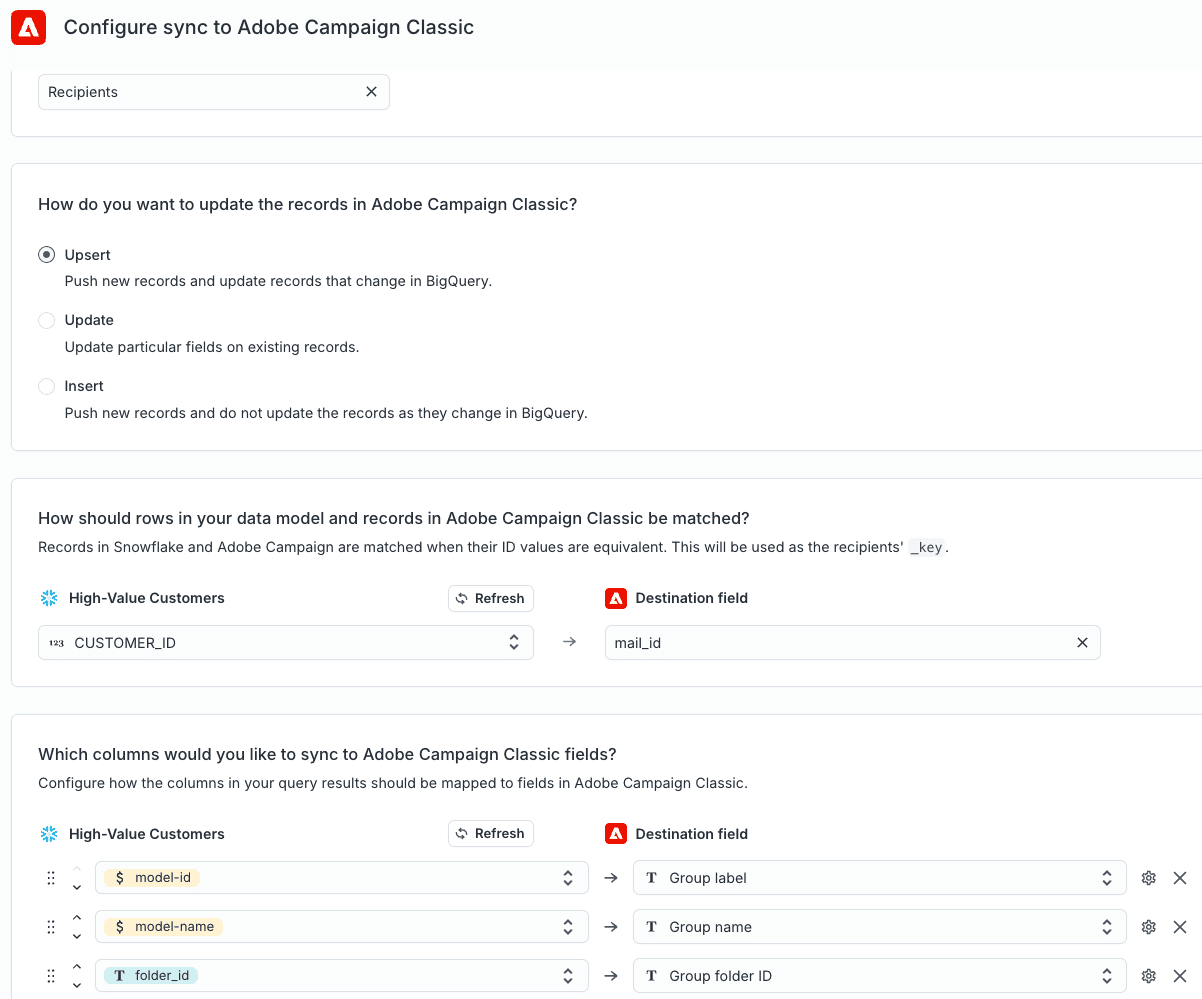Clear the Recipients selection
The image size is (1202, 999).
click(371, 92)
